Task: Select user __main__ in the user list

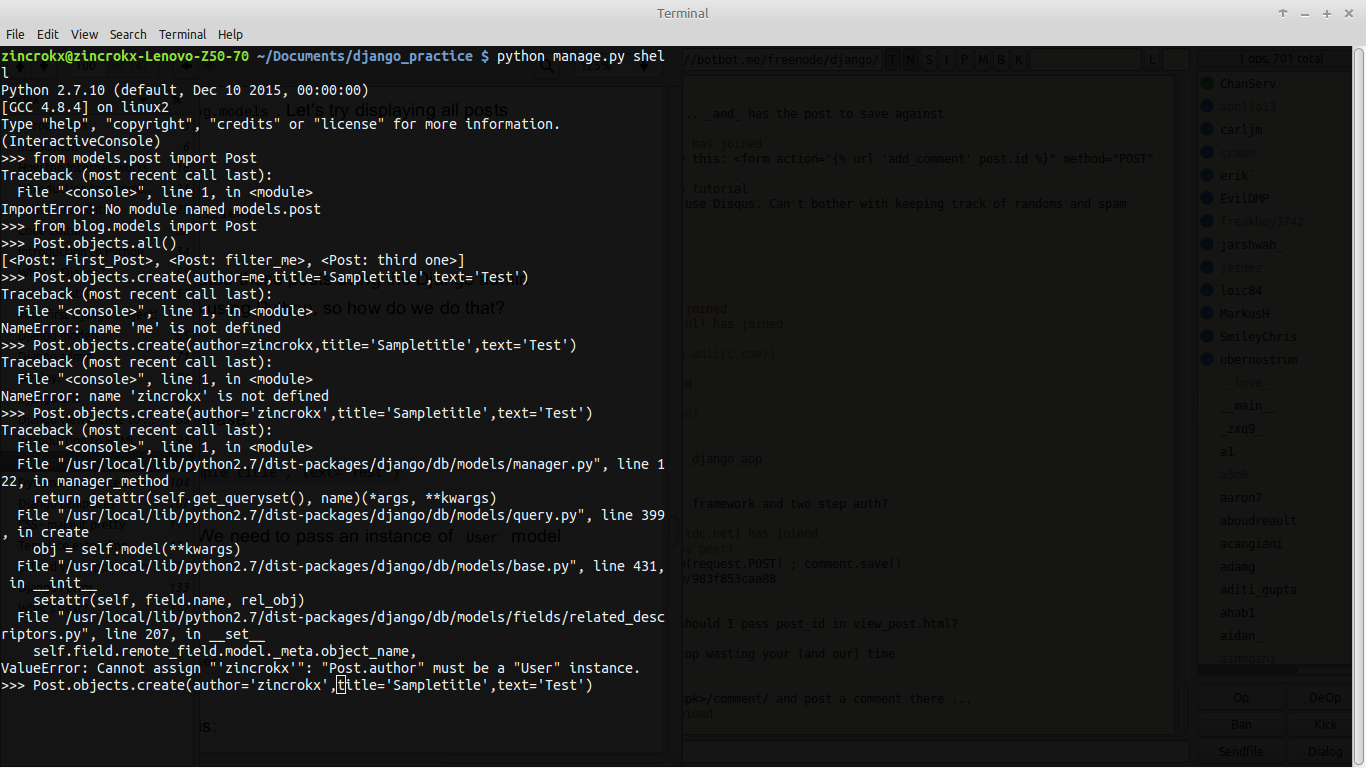Action: [1247, 405]
